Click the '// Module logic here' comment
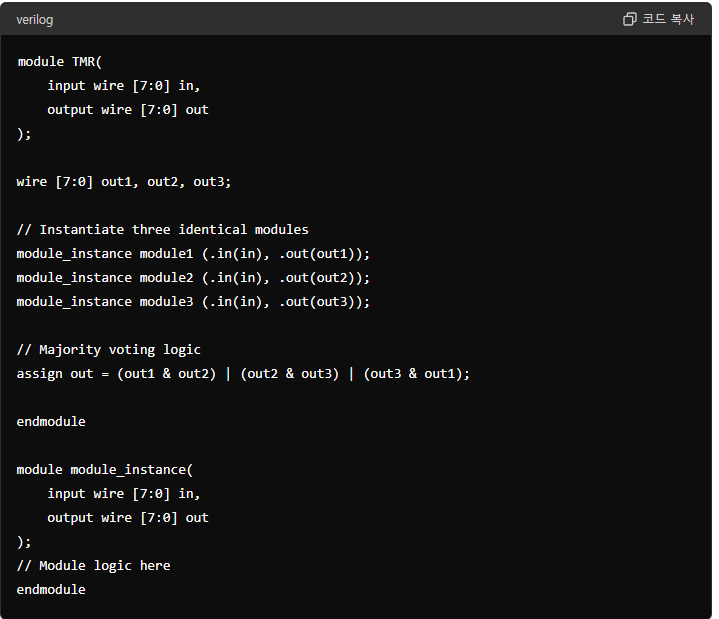Image resolution: width=719 pixels, height=619 pixels. tap(94, 566)
